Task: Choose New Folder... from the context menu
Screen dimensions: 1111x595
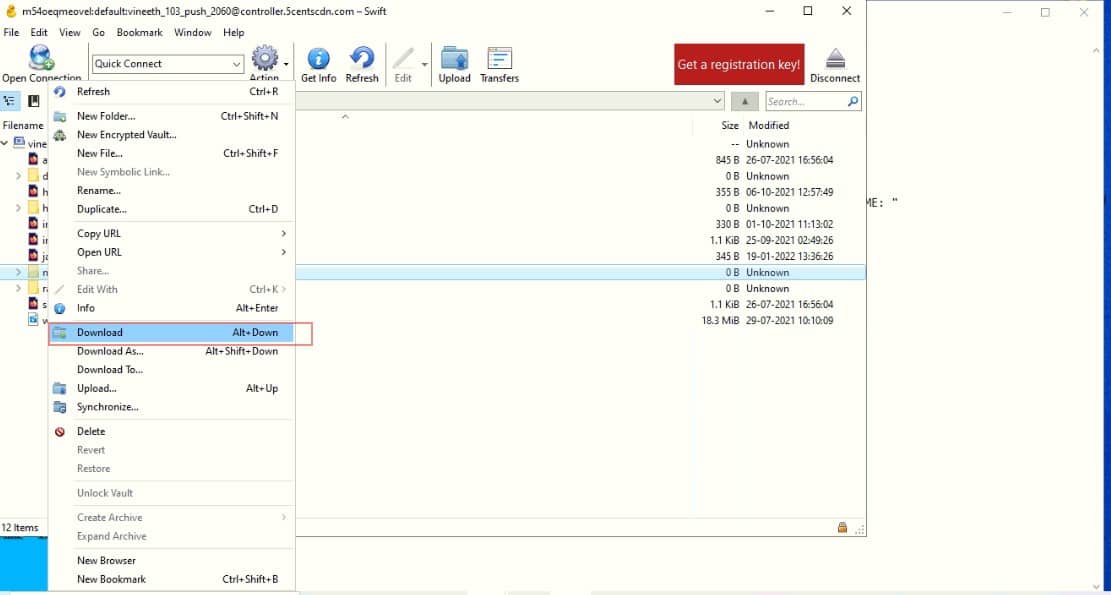Action: click(171, 116)
